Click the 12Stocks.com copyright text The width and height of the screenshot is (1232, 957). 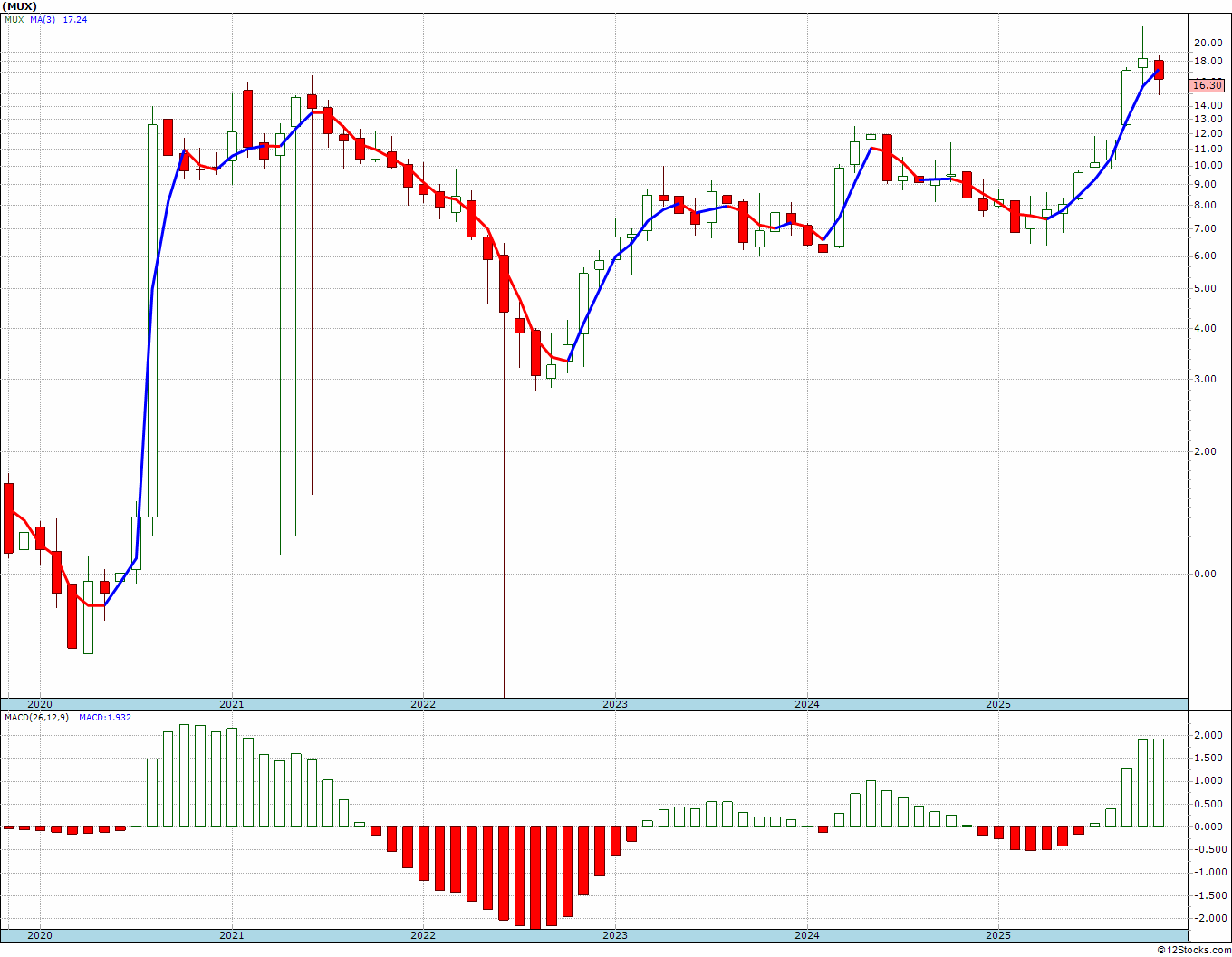pos(1194,950)
